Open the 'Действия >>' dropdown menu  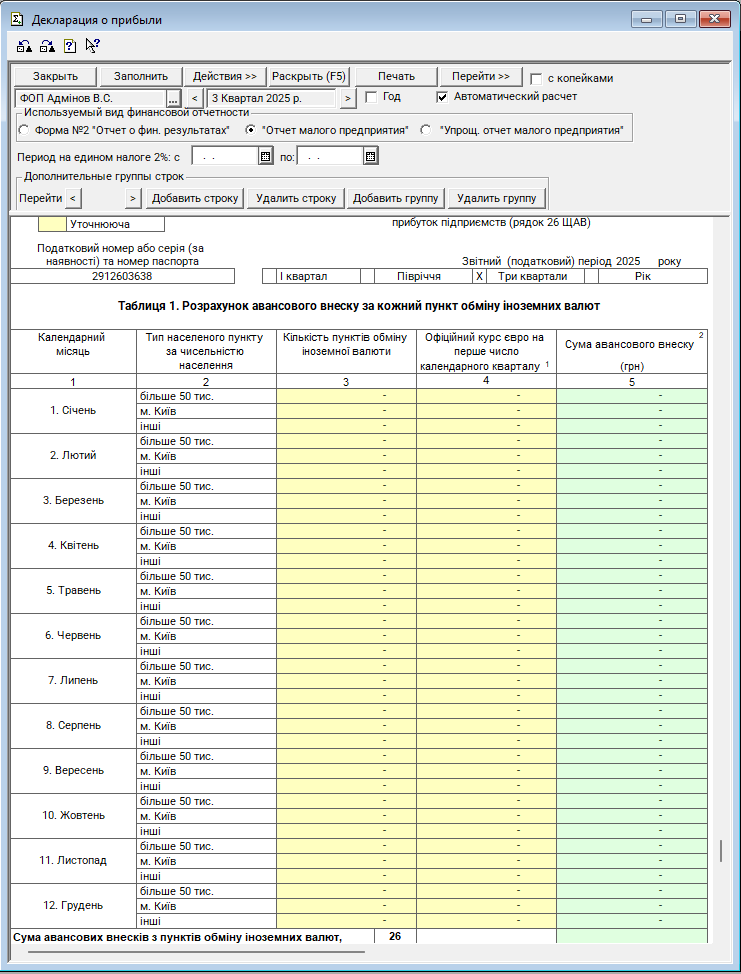pos(225,77)
